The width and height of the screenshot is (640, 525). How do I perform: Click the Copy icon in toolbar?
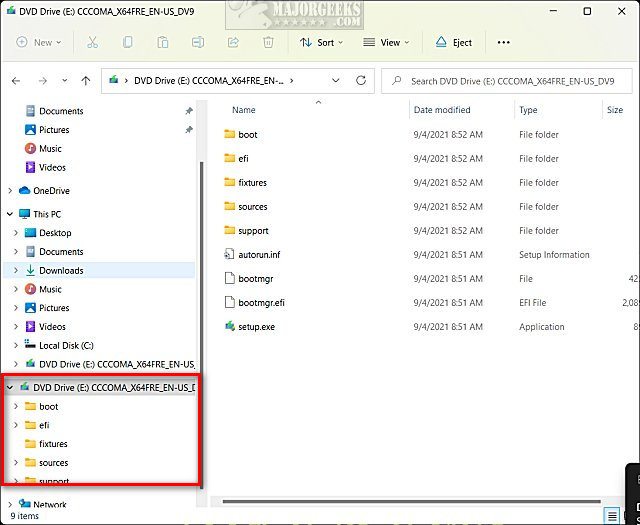click(127, 43)
